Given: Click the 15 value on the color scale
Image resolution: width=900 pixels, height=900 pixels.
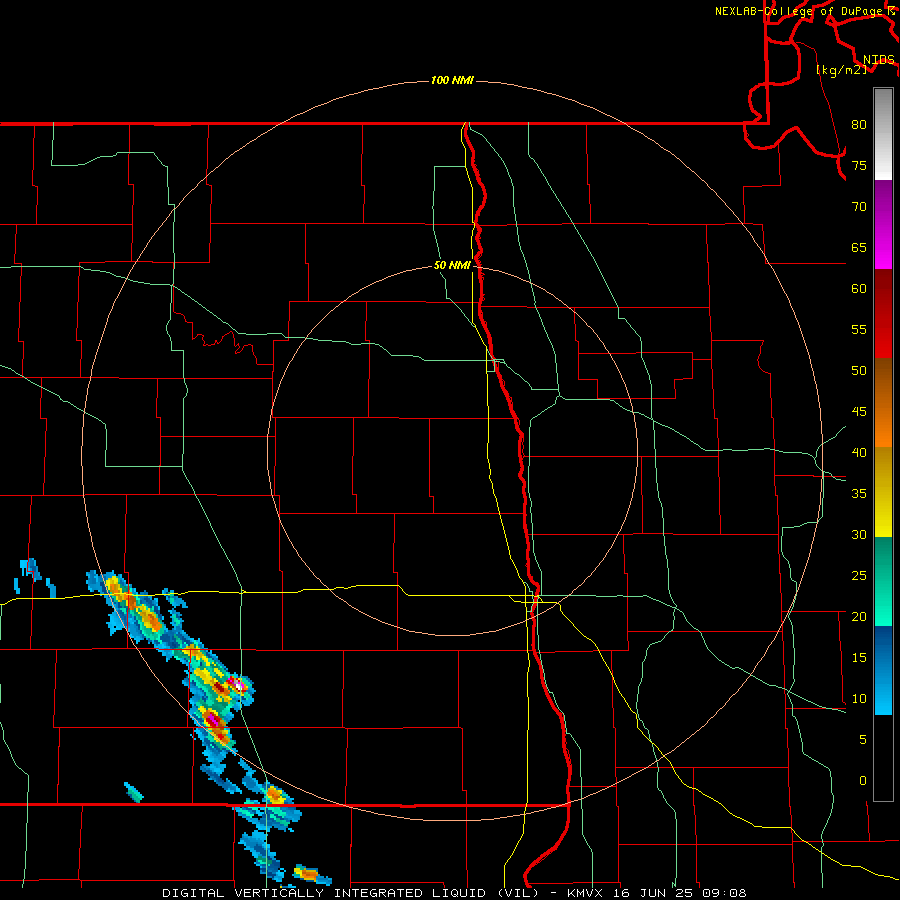Looking at the screenshot, I should (x=859, y=658).
